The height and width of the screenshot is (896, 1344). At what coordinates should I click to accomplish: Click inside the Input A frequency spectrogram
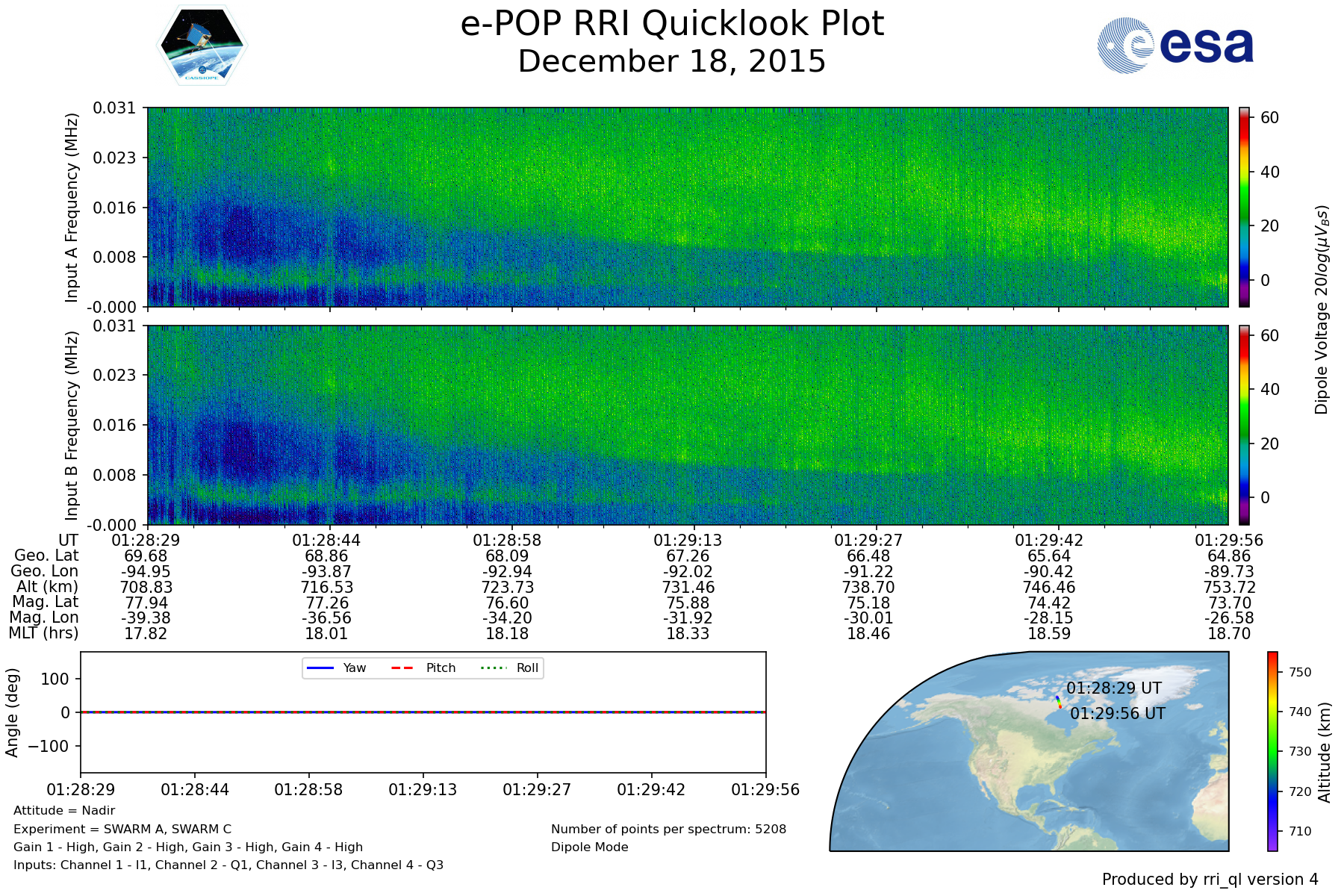687,207
